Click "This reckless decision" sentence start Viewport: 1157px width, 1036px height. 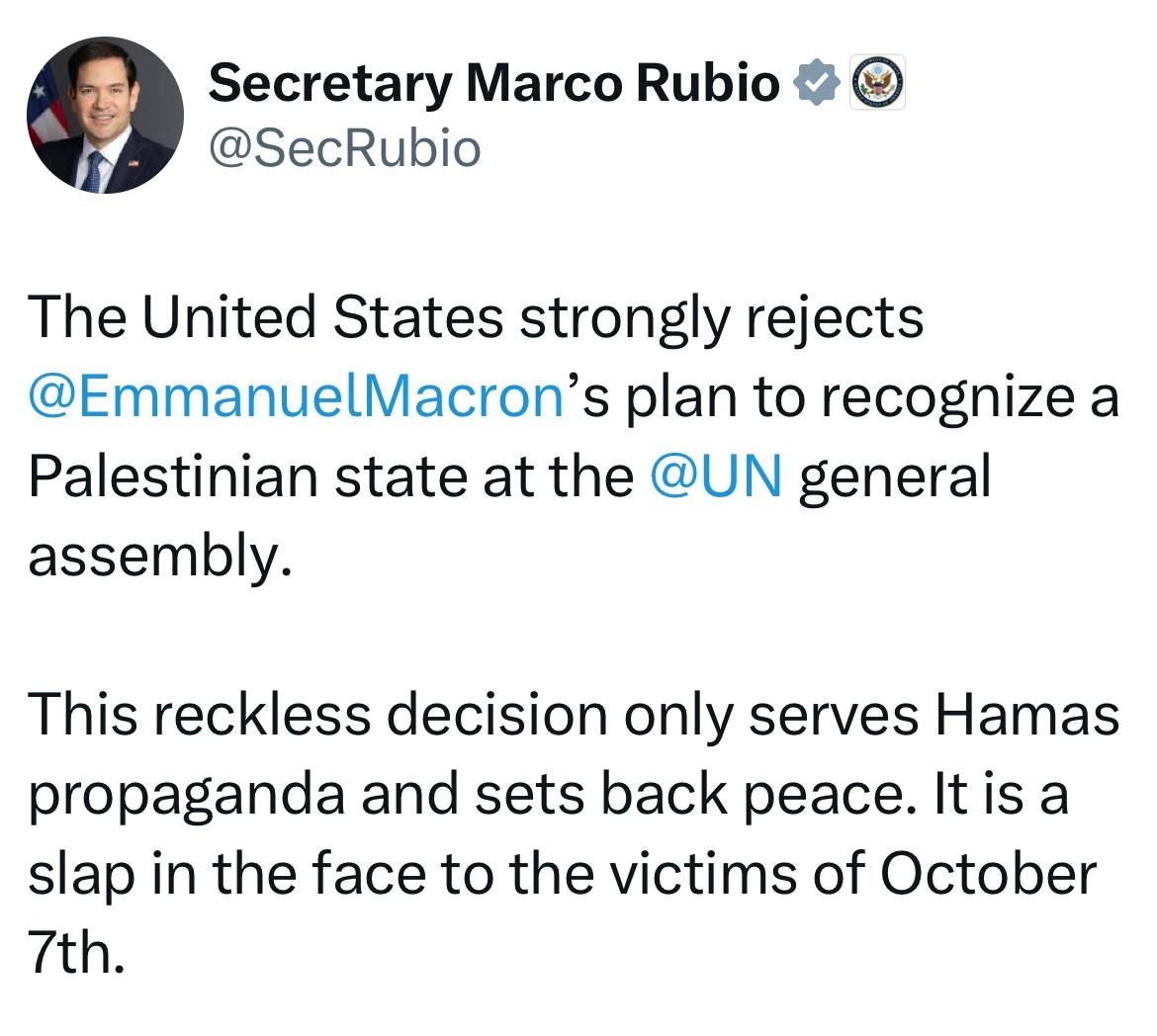[318, 715]
